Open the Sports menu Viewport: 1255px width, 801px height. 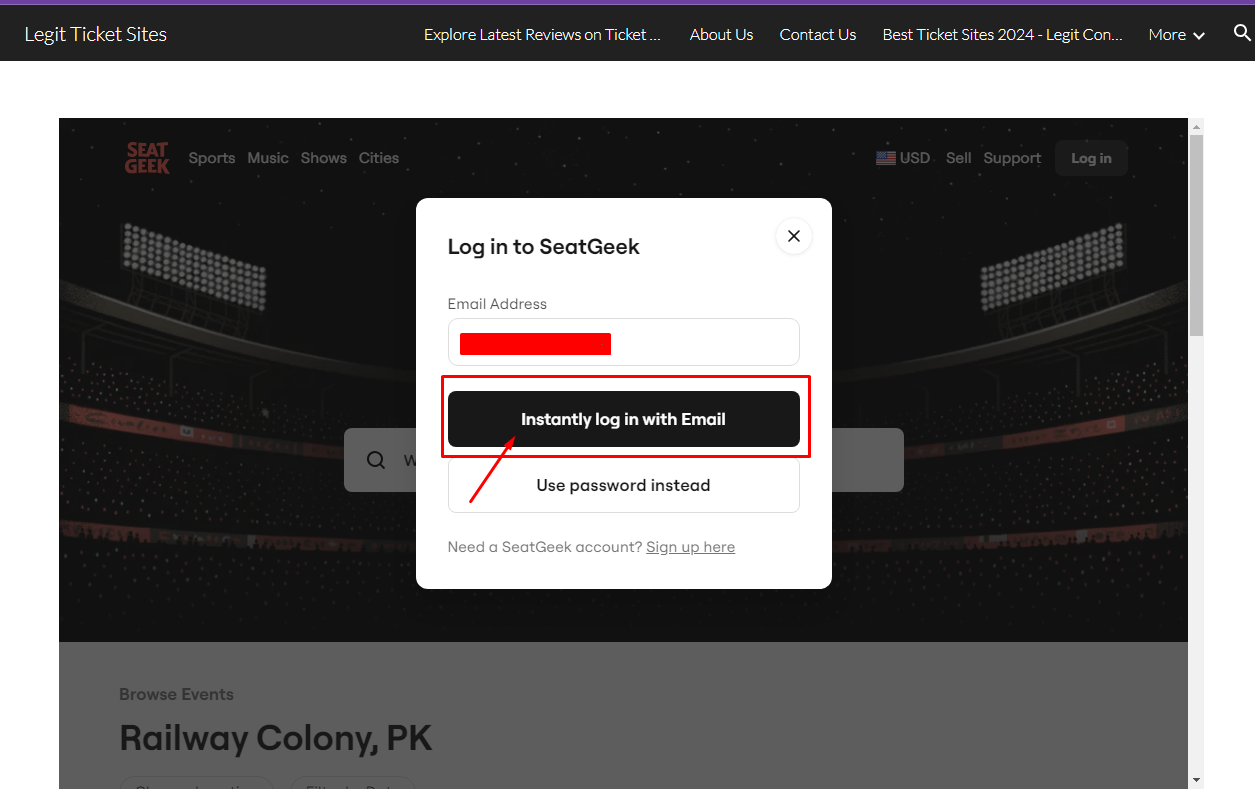pyautogui.click(x=212, y=158)
